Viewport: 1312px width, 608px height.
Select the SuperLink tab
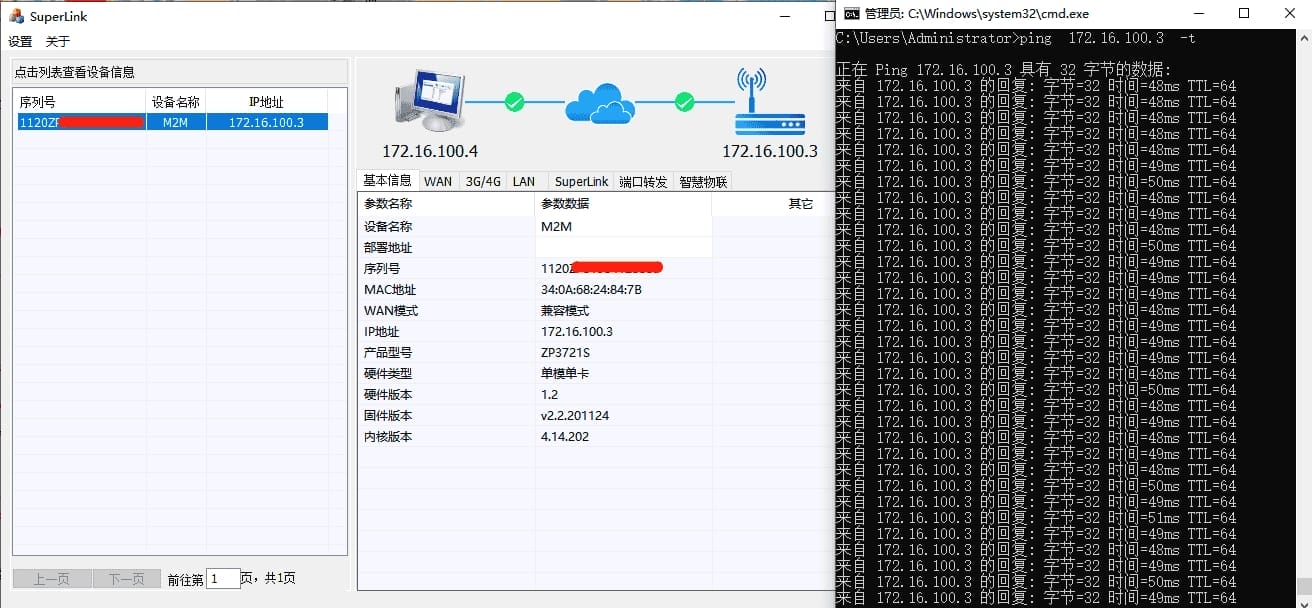tap(581, 181)
